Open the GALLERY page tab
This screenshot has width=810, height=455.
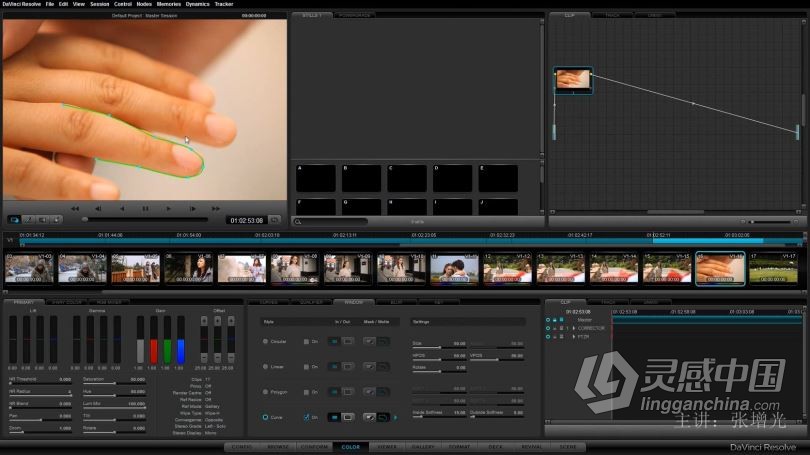click(423, 447)
